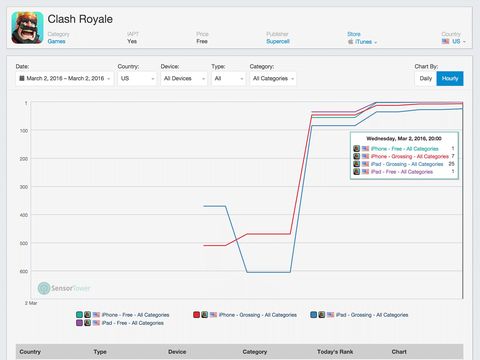
Task: Click the calendar icon in date field
Action: (x=22, y=78)
